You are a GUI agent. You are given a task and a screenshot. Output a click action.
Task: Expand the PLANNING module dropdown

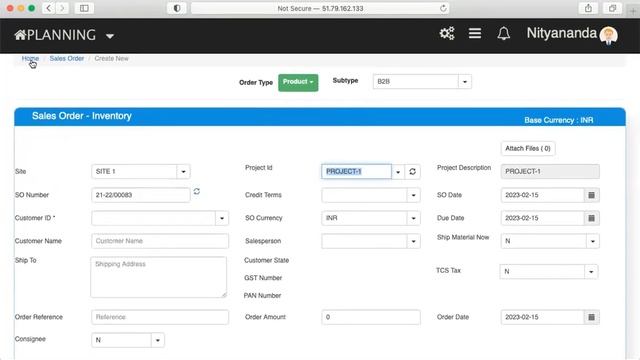click(109, 36)
